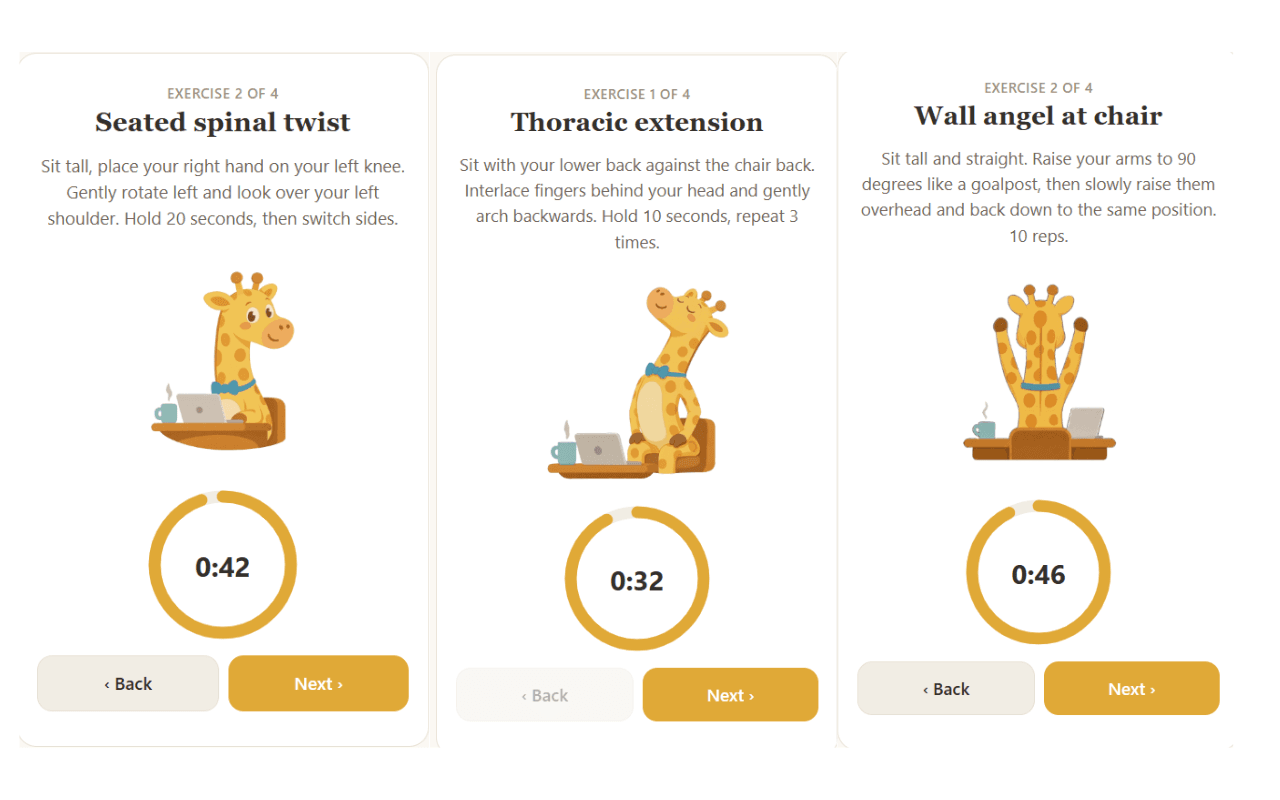This screenshot has width=1280, height=800.
Task: Click the 0:32 circular timer
Action: coord(637,580)
